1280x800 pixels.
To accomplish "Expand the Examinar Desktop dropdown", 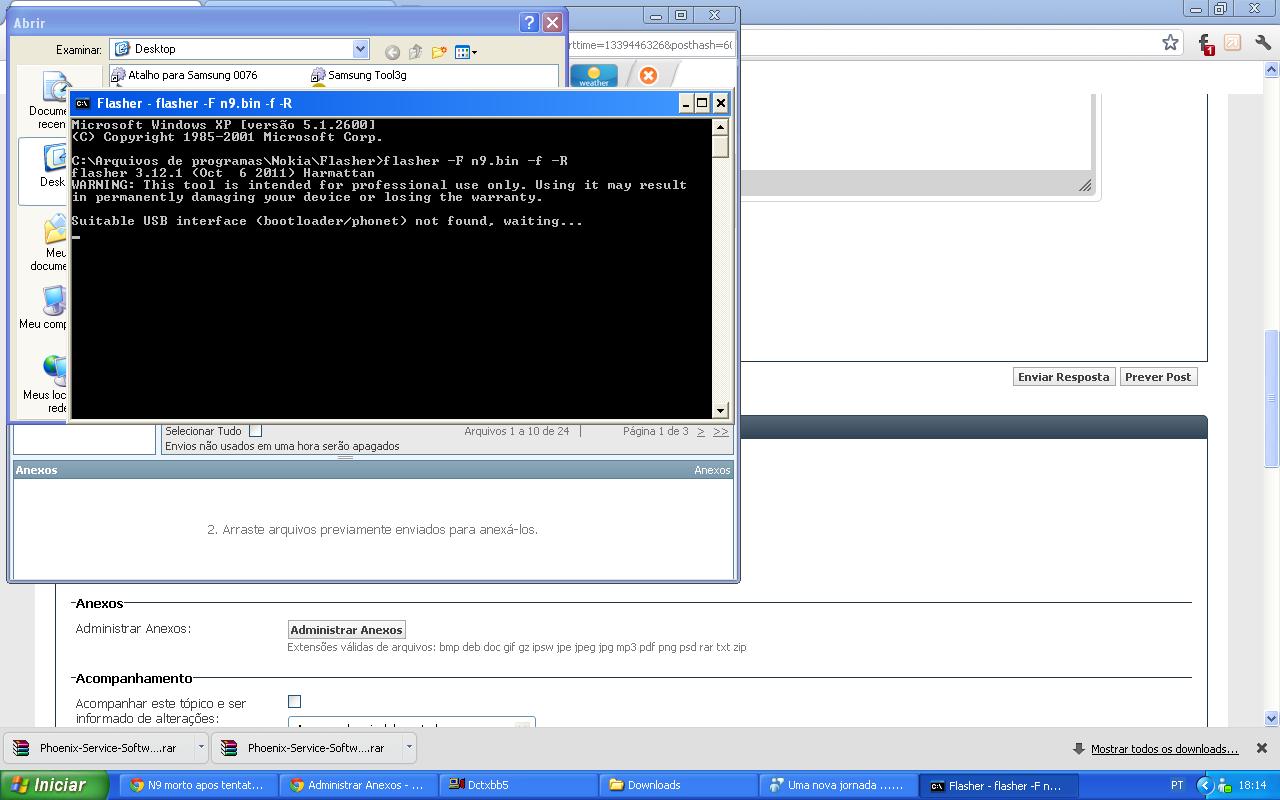I will tap(361, 49).
